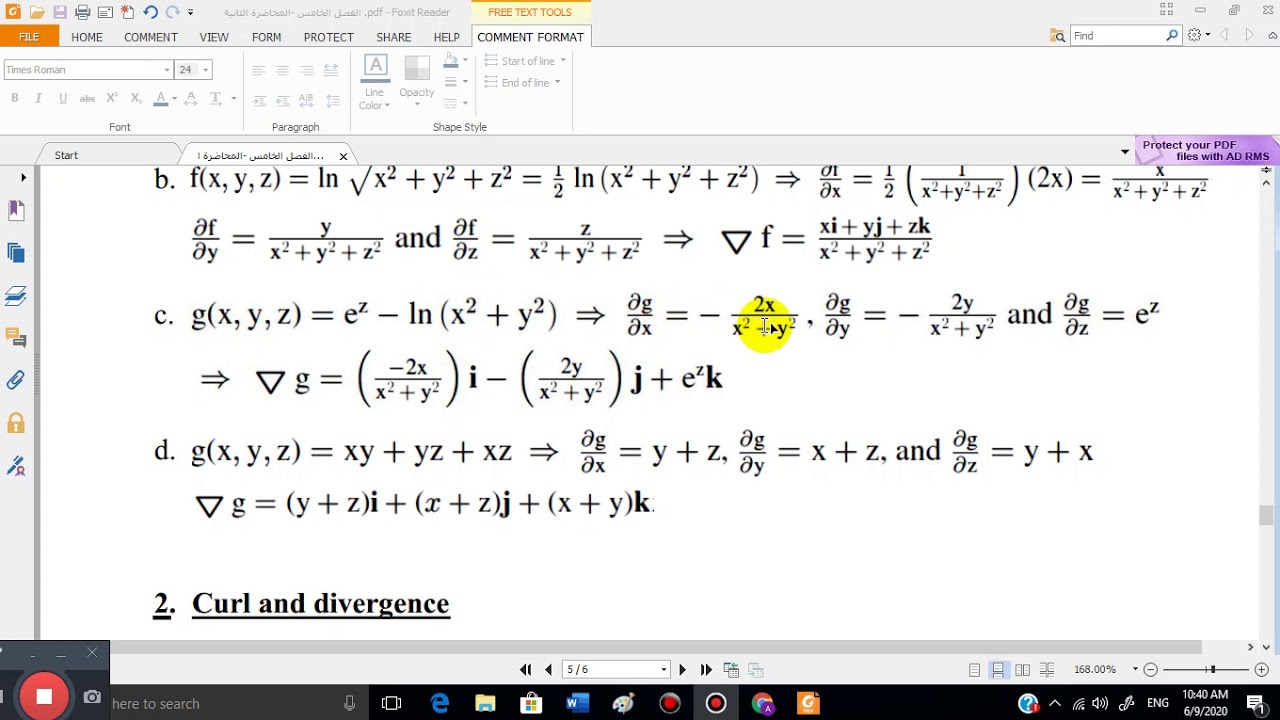The width and height of the screenshot is (1280, 720).
Task: Switch to the HOME ribbon tab
Action: click(x=87, y=37)
